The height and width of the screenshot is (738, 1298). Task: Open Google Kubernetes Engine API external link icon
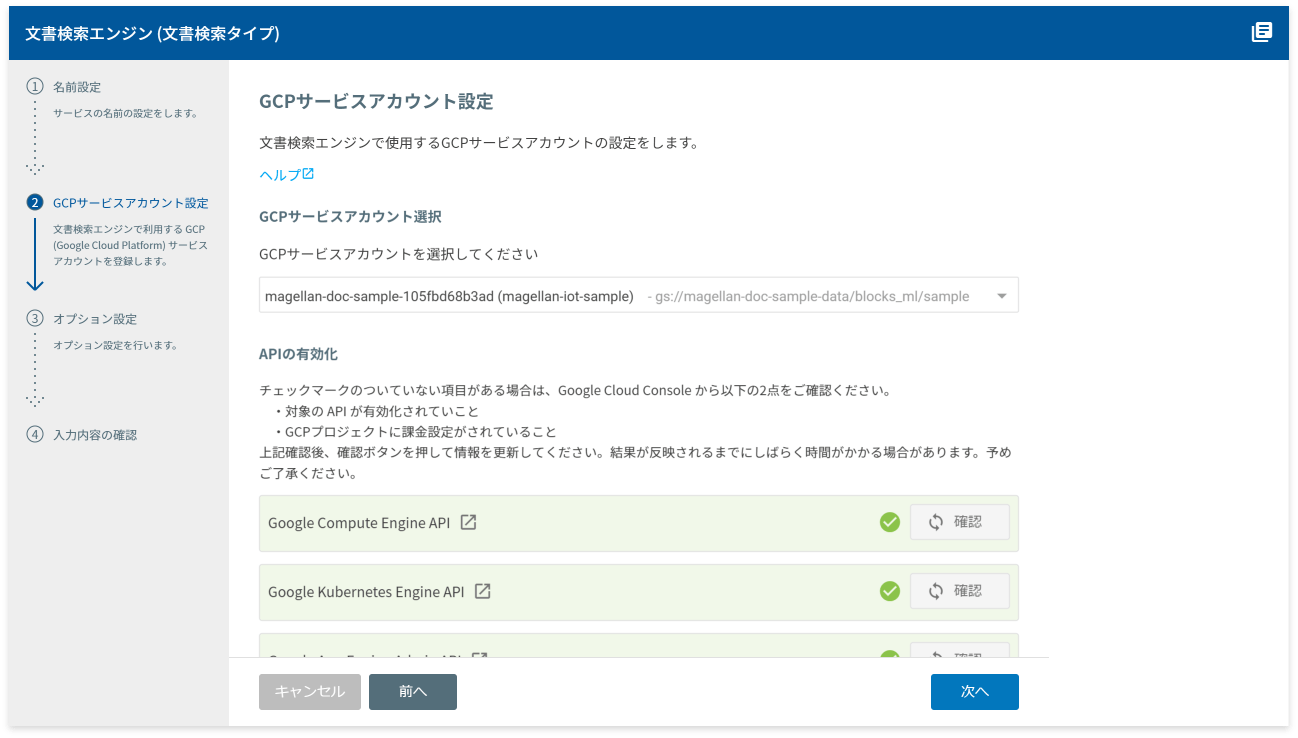pyautogui.click(x=482, y=591)
